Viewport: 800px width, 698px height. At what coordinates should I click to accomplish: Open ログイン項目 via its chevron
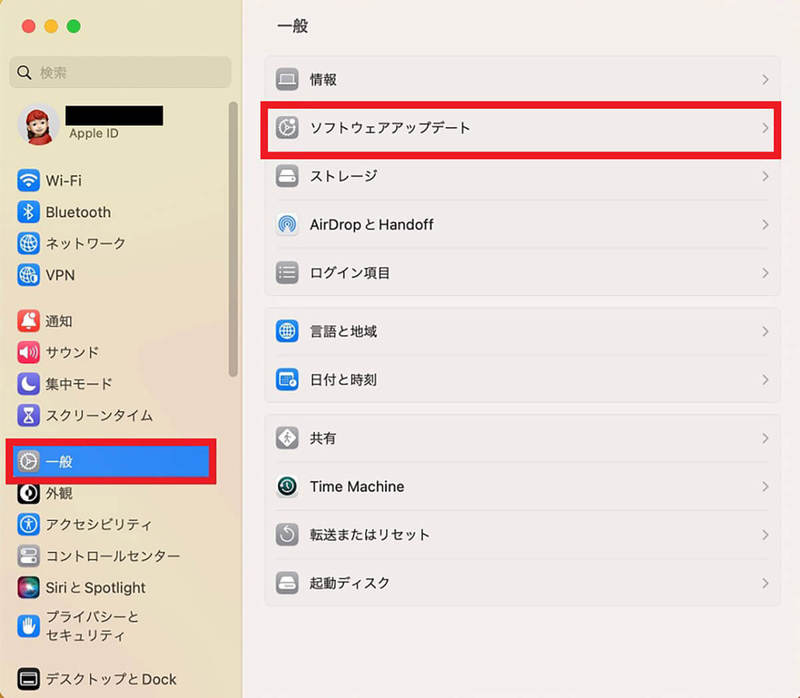tap(765, 273)
